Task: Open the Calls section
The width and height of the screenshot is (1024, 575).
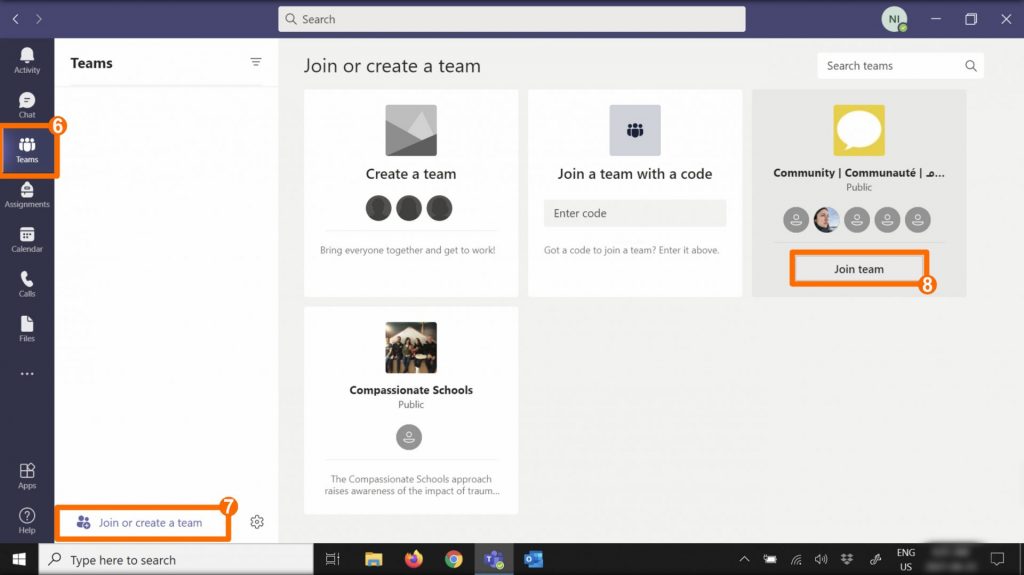Action: (27, 284)
